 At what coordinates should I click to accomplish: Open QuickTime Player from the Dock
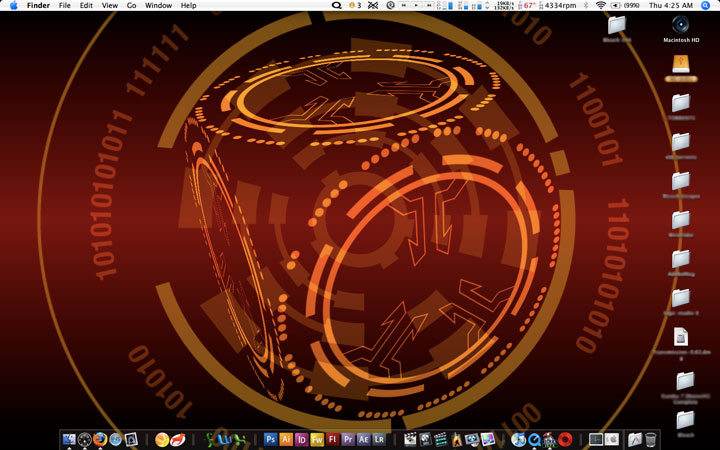[x=534, y=439]
